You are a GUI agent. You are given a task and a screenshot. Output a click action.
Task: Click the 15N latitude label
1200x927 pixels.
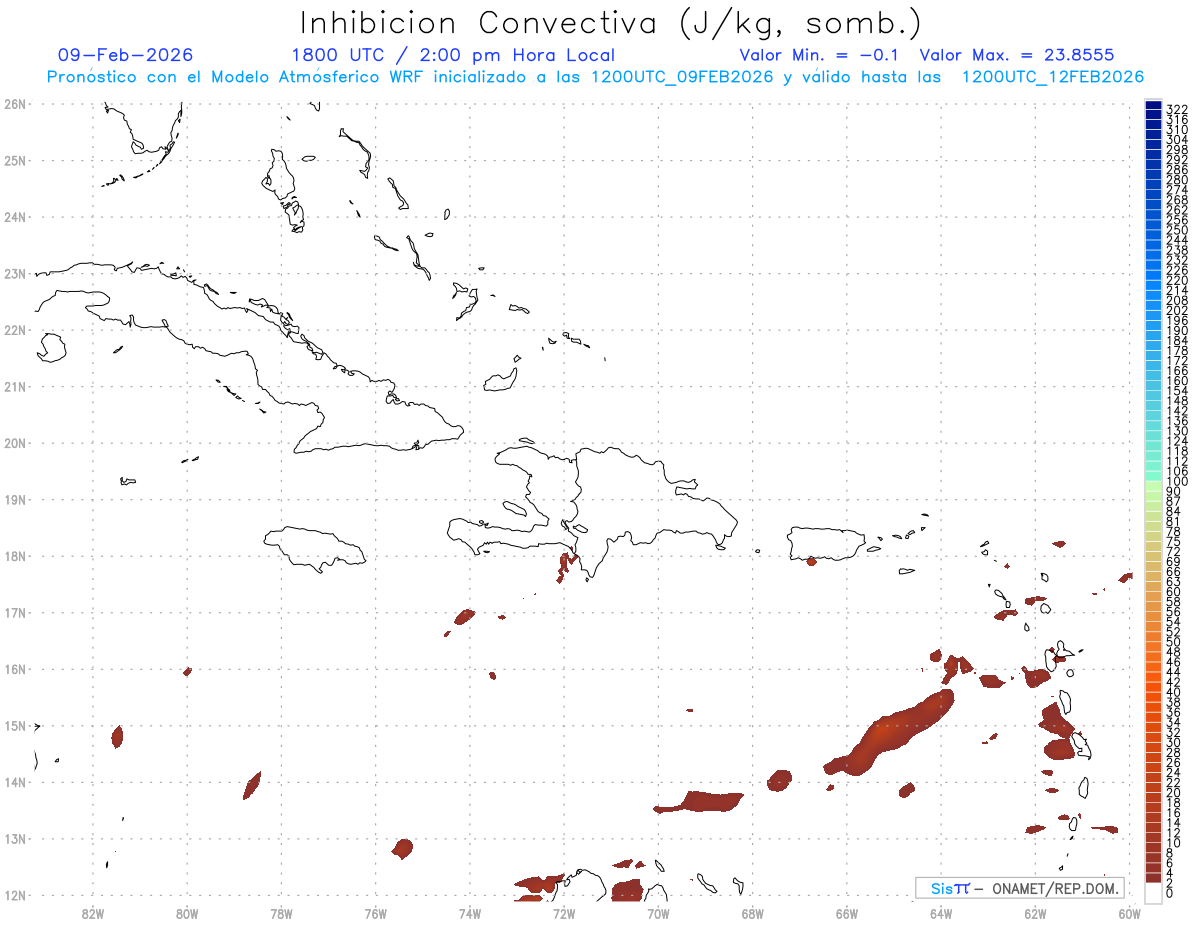tap(14, 725)
